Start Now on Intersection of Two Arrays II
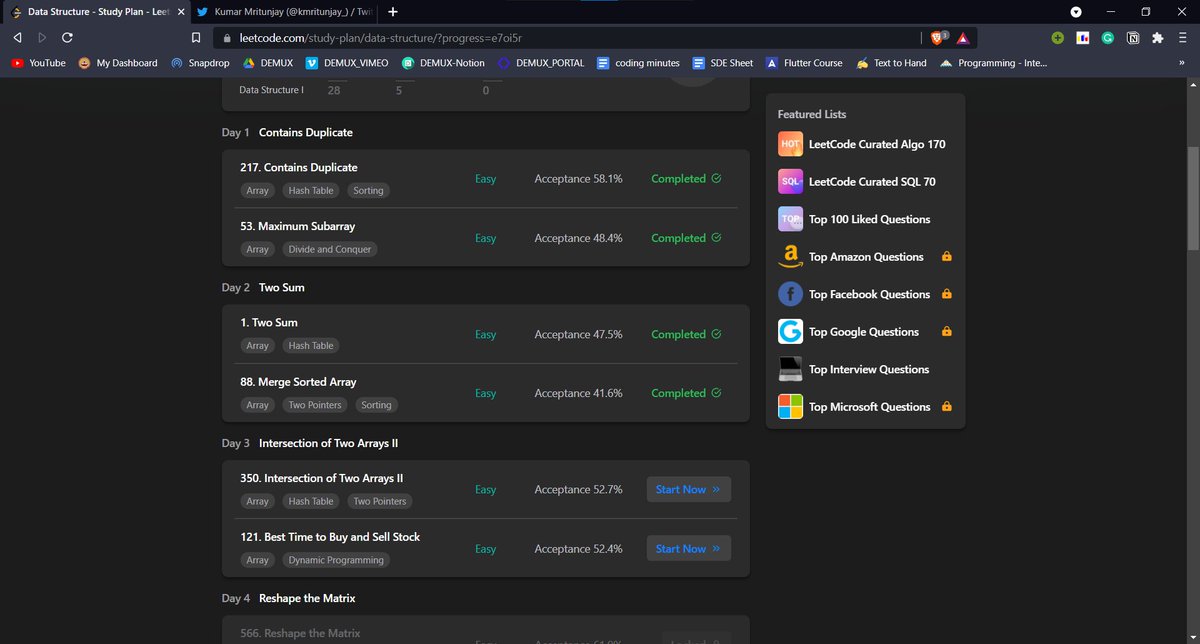Viewport: 1200px width, 644px height. [688, 489]
